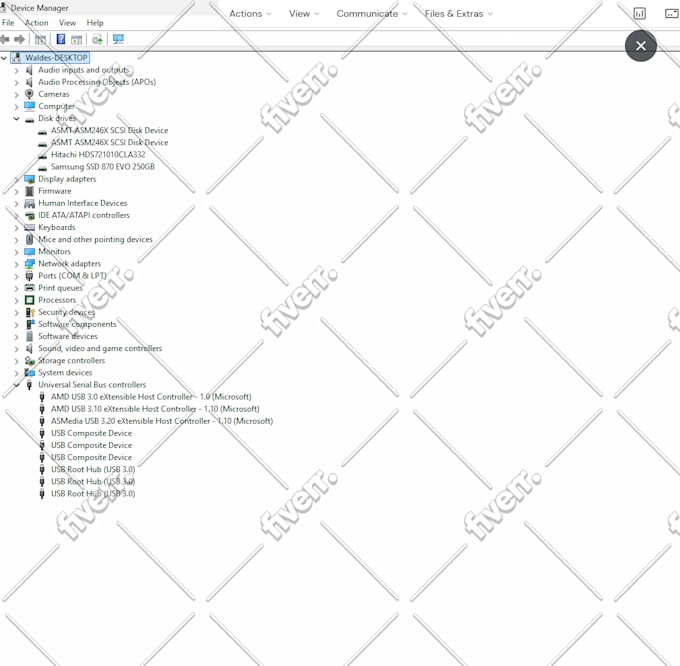Click the Mice and other pointing devices icon
This screenshot has width=680, height=666.
pos(29,239)
